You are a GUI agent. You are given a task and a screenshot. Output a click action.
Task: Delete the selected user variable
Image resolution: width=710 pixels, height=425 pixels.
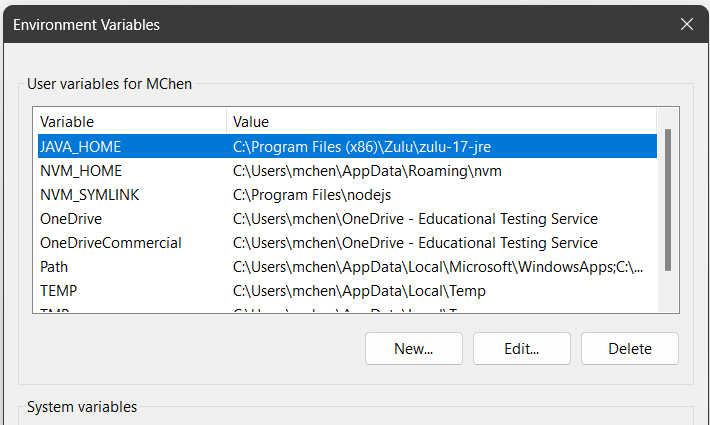(629, 349)
